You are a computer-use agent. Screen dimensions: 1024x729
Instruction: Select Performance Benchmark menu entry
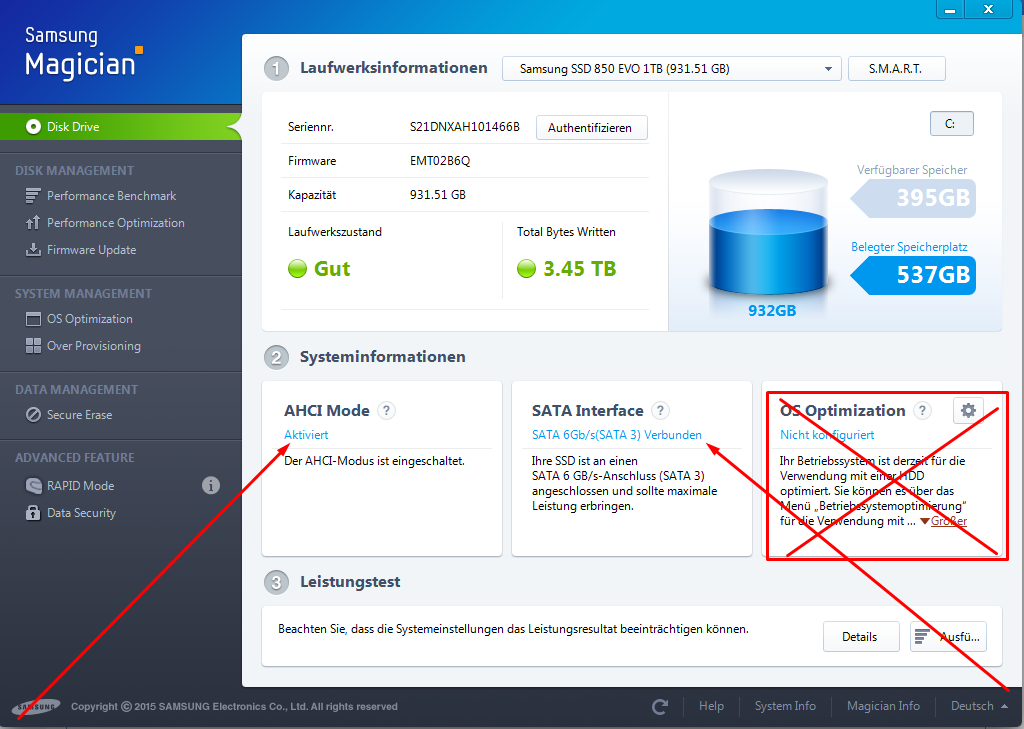(112, 195)
